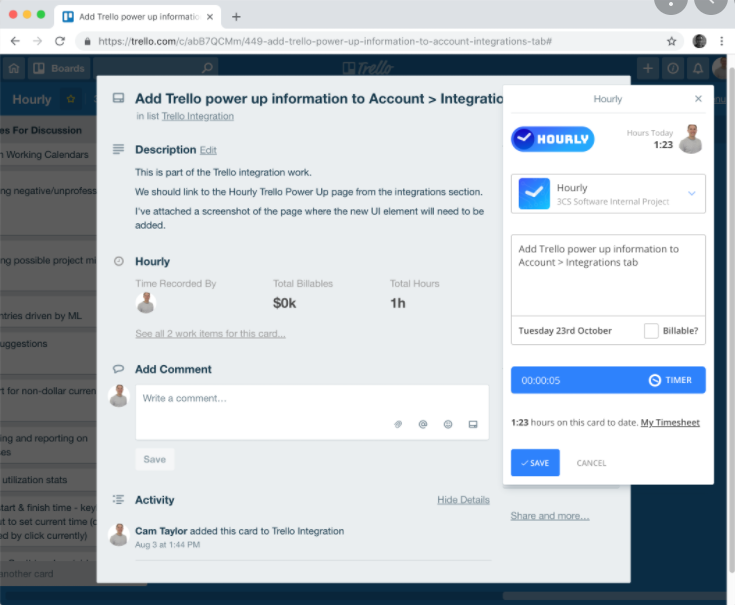This screenshot has width=735, height=605.
Task: Mention a member with the @ icon
Action: [x=423, y=424]
